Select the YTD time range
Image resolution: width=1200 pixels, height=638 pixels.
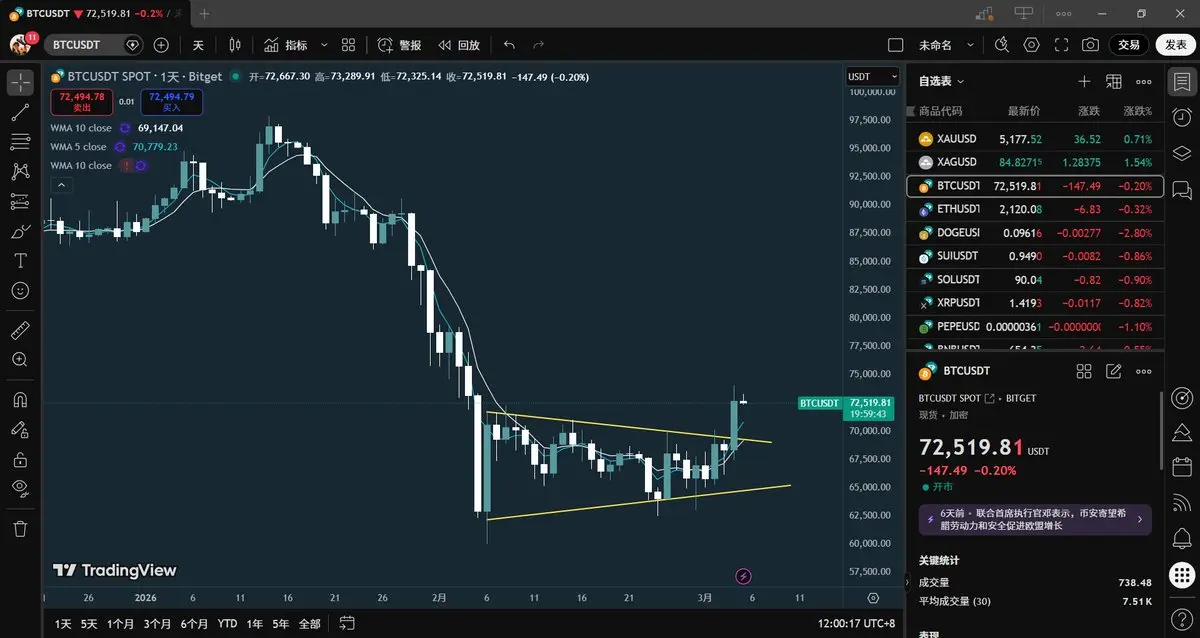tap(227, 623)
